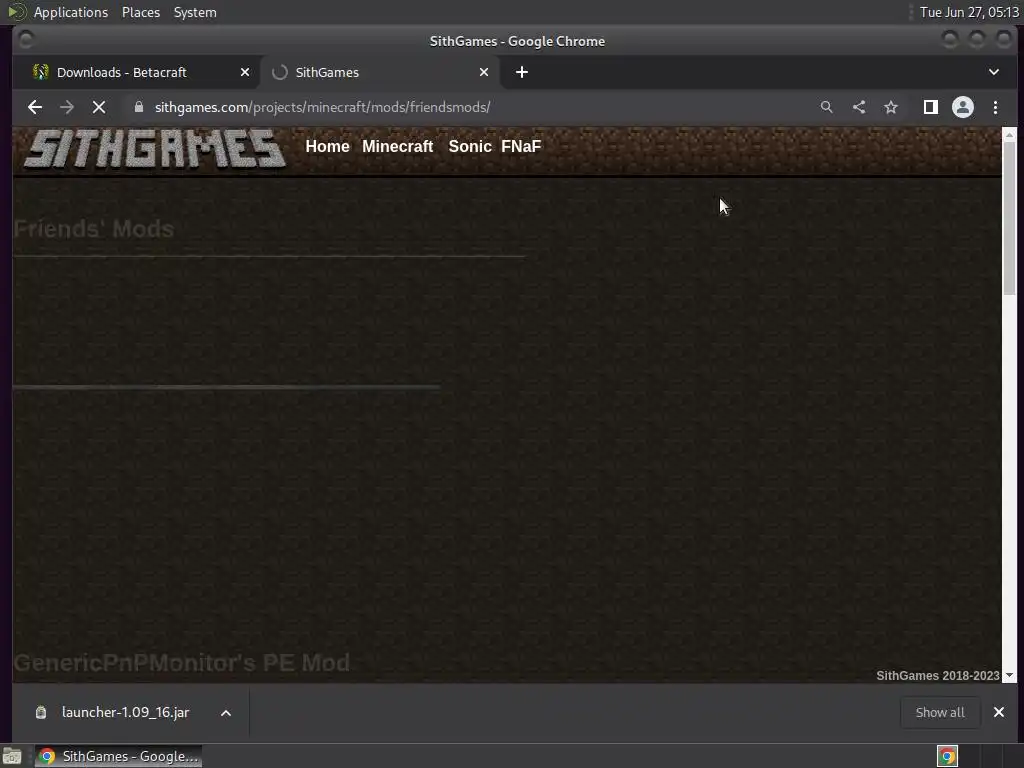Open a new tab with plus button
This screenshot has height=768, width=1024.
[x=521, y=72]
